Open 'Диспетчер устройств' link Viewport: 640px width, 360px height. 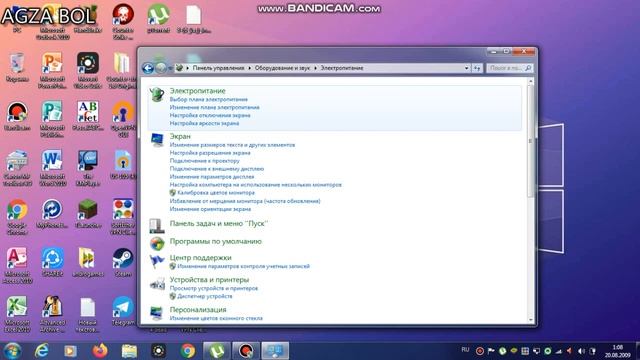tap(204, 296)
